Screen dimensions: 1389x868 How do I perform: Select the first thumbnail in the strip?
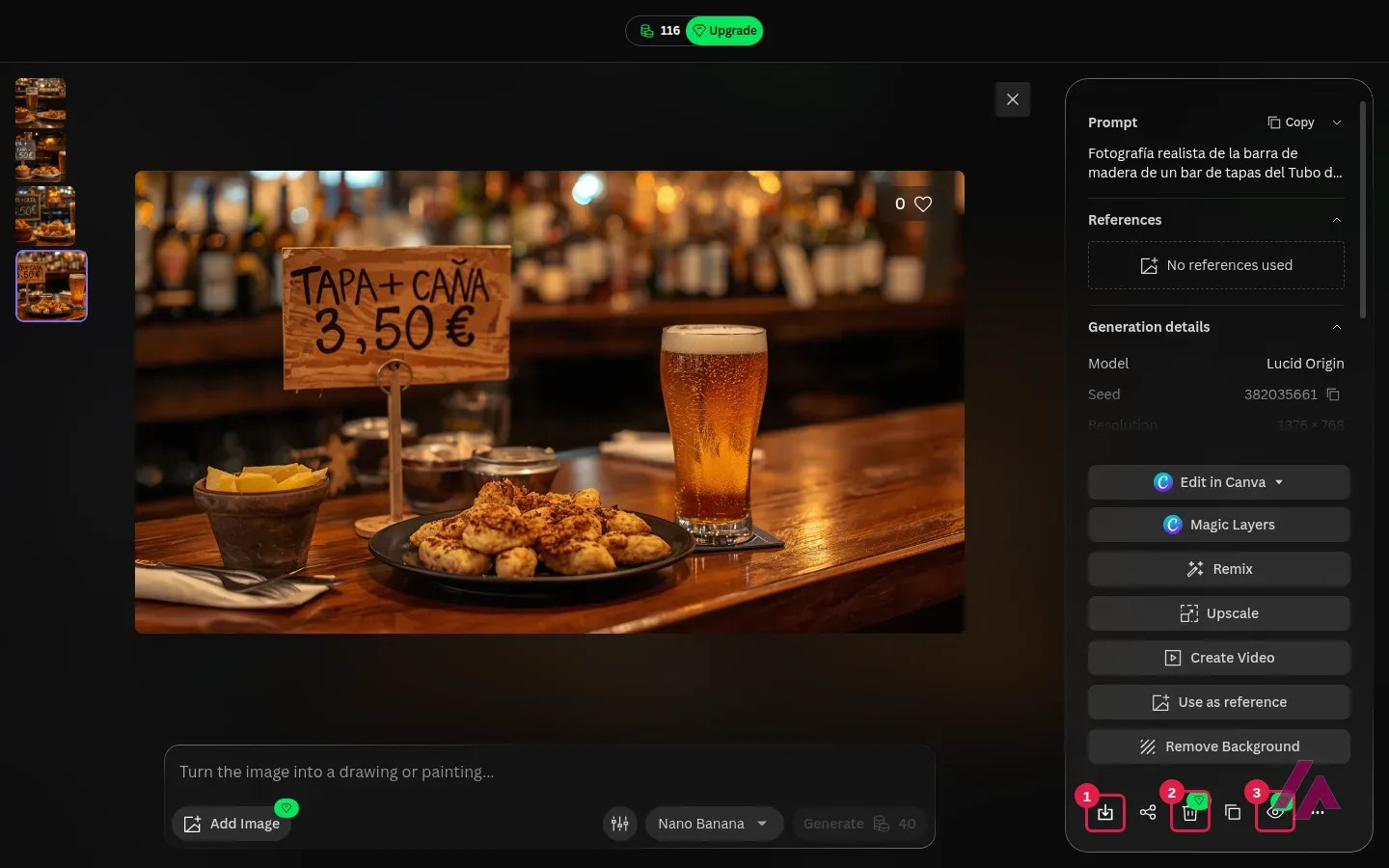tap(41, 102)
